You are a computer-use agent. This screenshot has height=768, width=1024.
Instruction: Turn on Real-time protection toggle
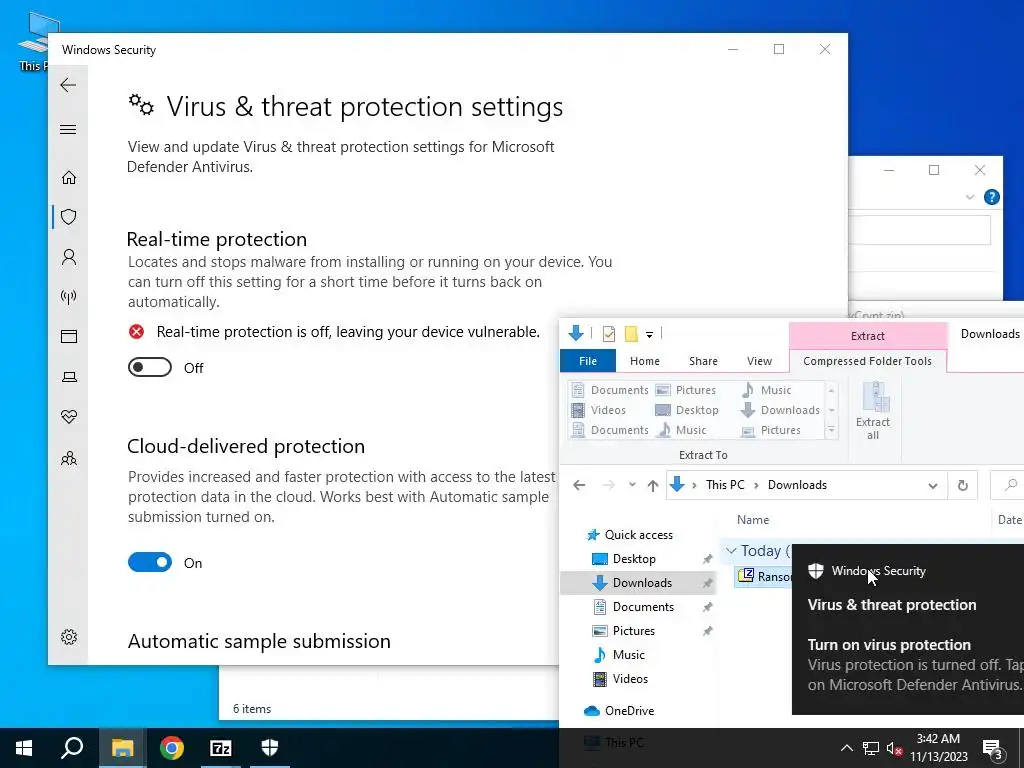(x=150, y=368)
